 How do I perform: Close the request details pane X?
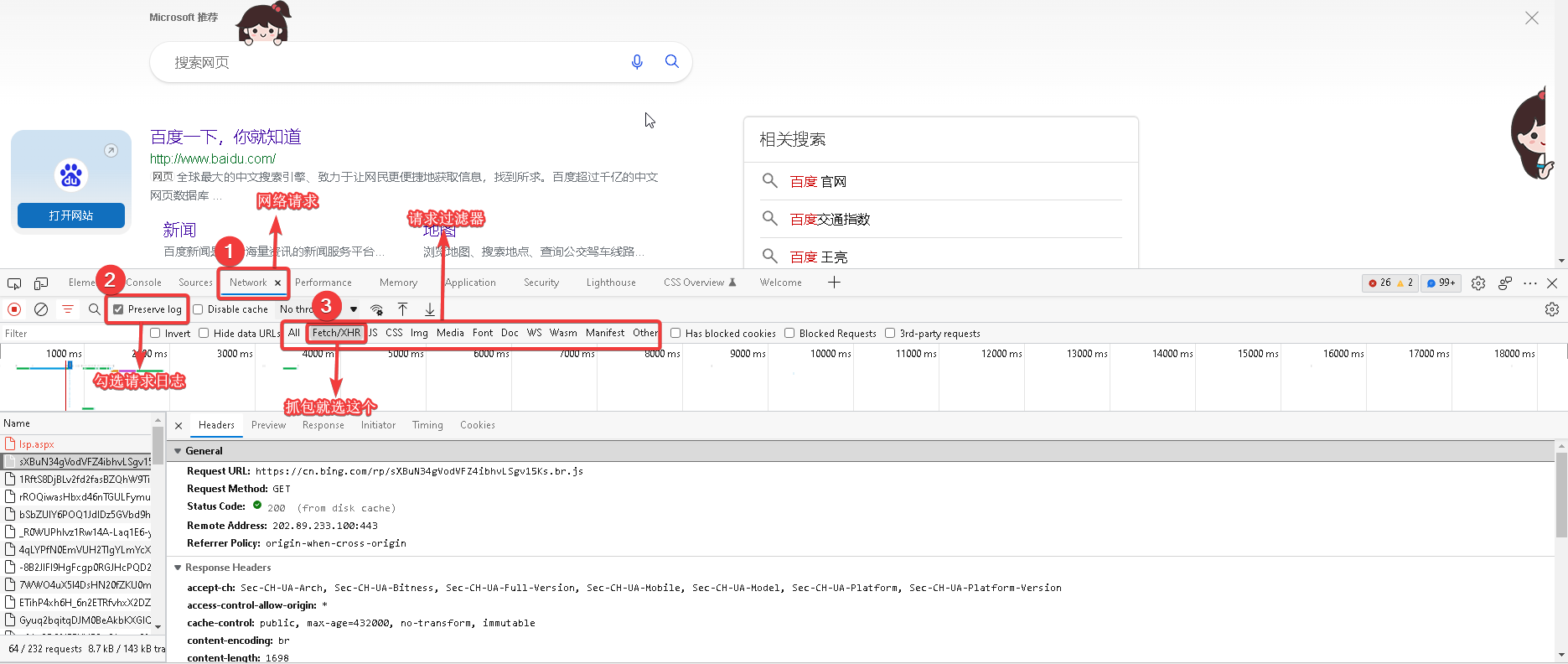(179, 426)
